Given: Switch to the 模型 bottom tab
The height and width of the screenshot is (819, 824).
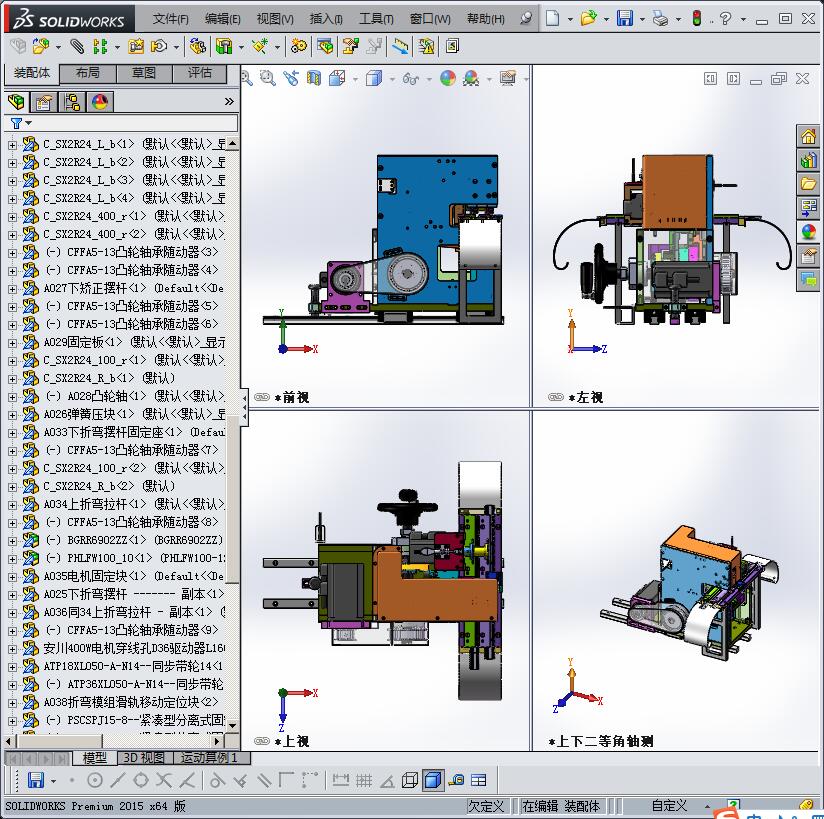Looking at the screenshot, I should [x=95, y=758].
